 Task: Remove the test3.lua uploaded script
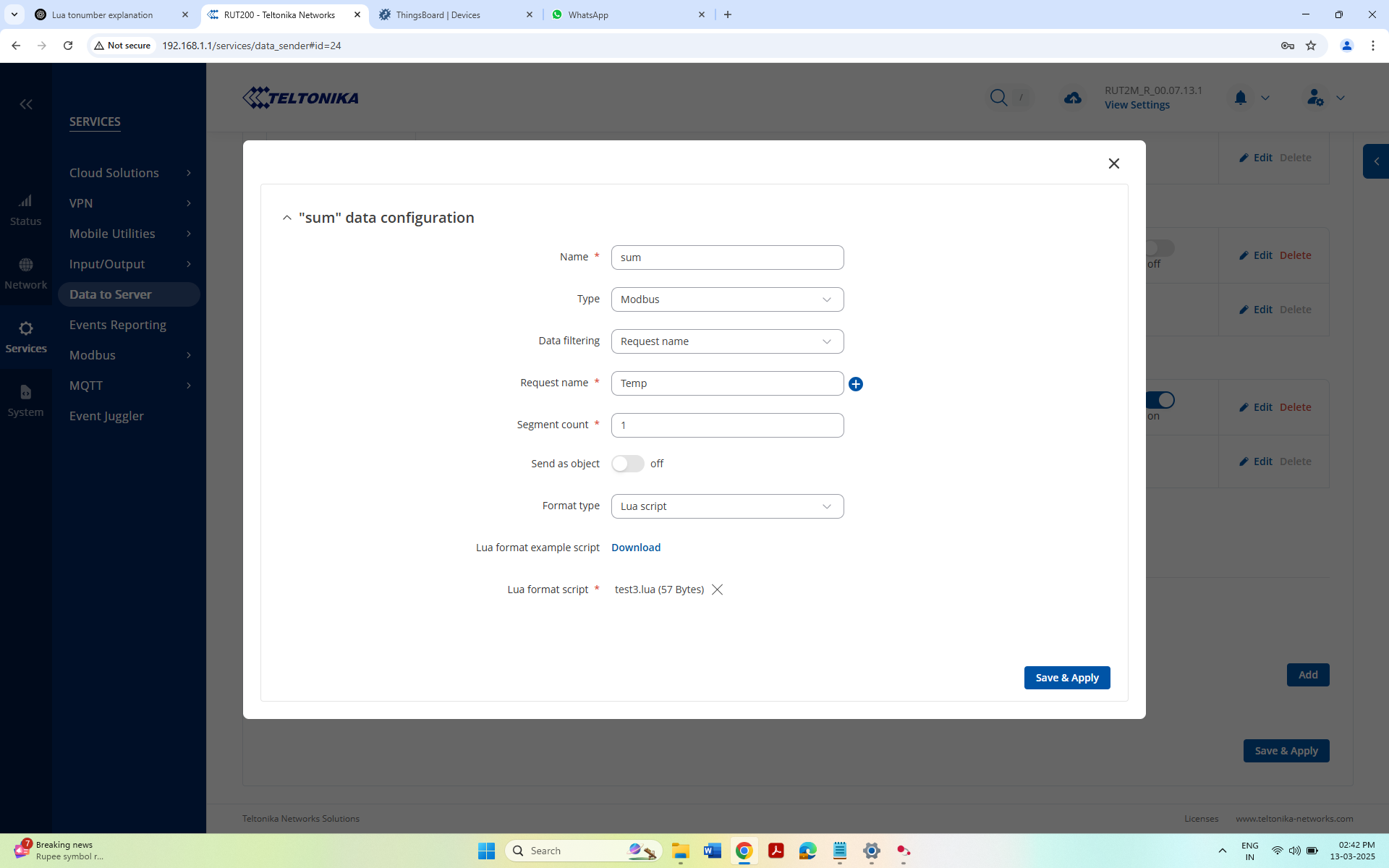tap(717, 590)
